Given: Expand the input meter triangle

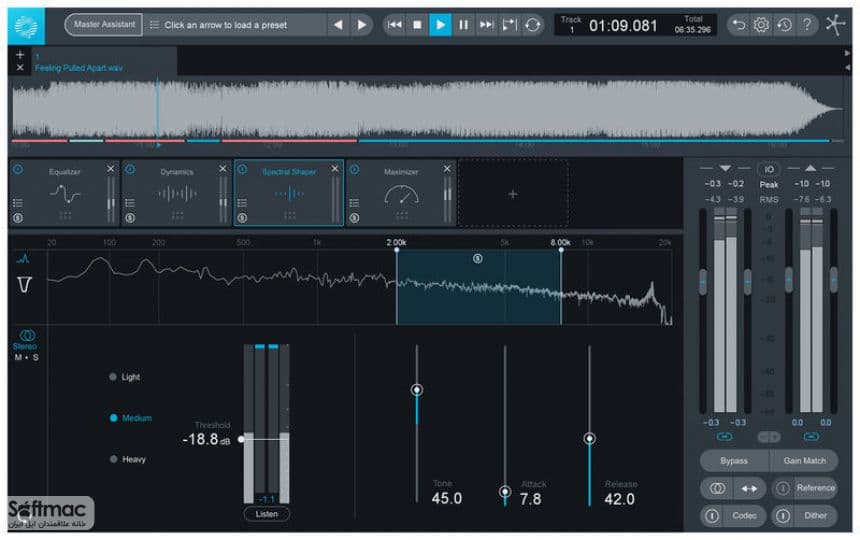Looking at the screenshot, I should [x=725, y=168].
